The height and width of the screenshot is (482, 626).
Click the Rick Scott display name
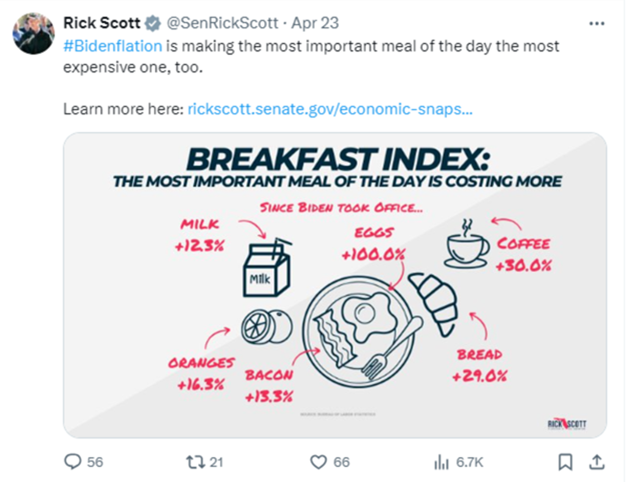tap(102, 23)
